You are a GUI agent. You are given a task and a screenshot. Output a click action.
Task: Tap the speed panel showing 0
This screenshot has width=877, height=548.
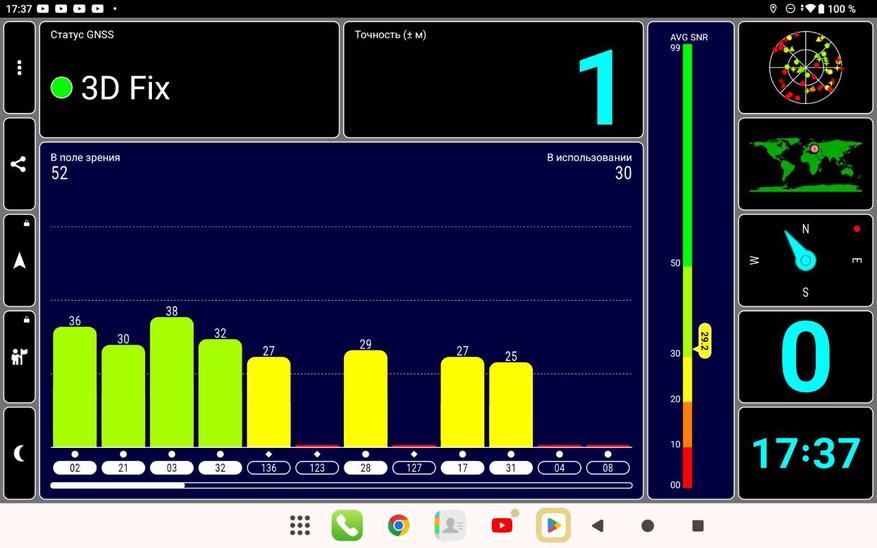pos(805,357)
